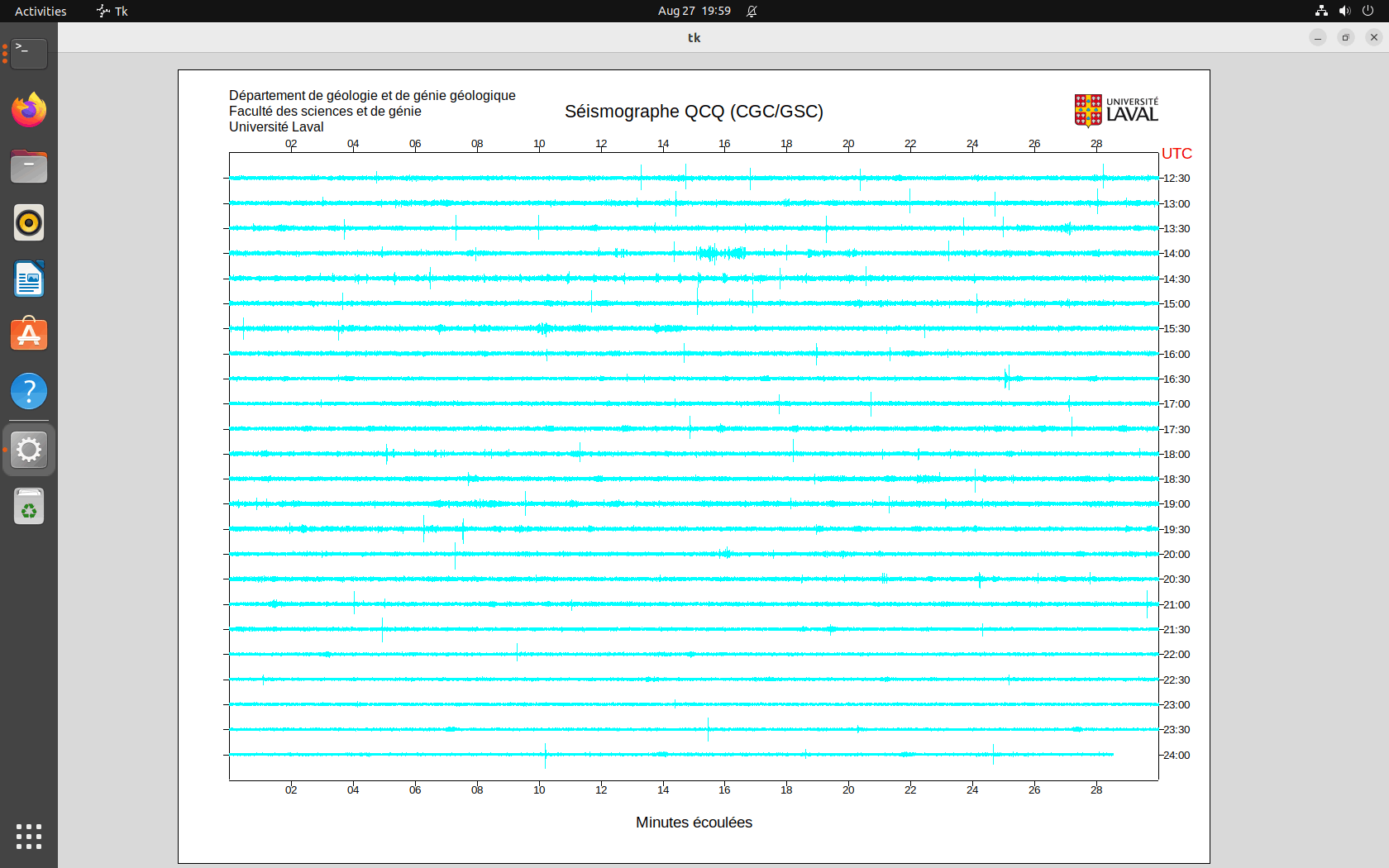
Task: Click the bottom axis tick 22
Action: (910, 790)
